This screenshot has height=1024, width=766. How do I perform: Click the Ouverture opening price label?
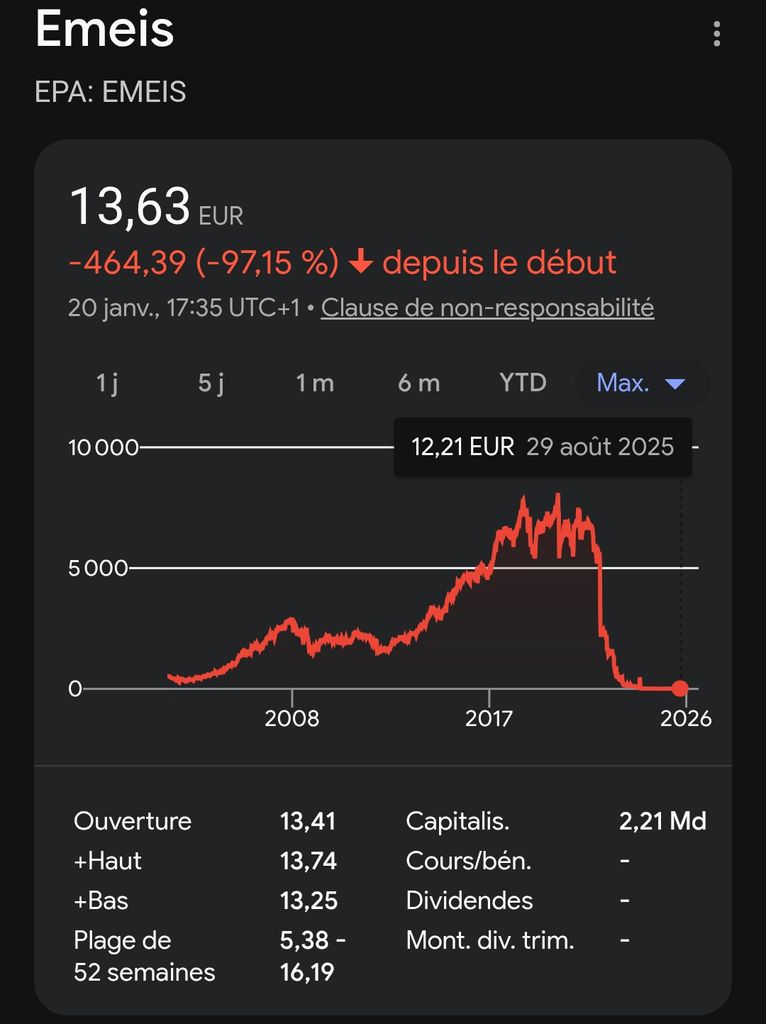tap(132, 822)
